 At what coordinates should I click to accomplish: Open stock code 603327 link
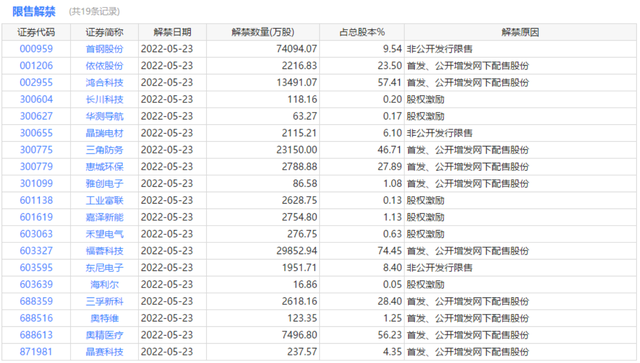(x=36, y=251)
